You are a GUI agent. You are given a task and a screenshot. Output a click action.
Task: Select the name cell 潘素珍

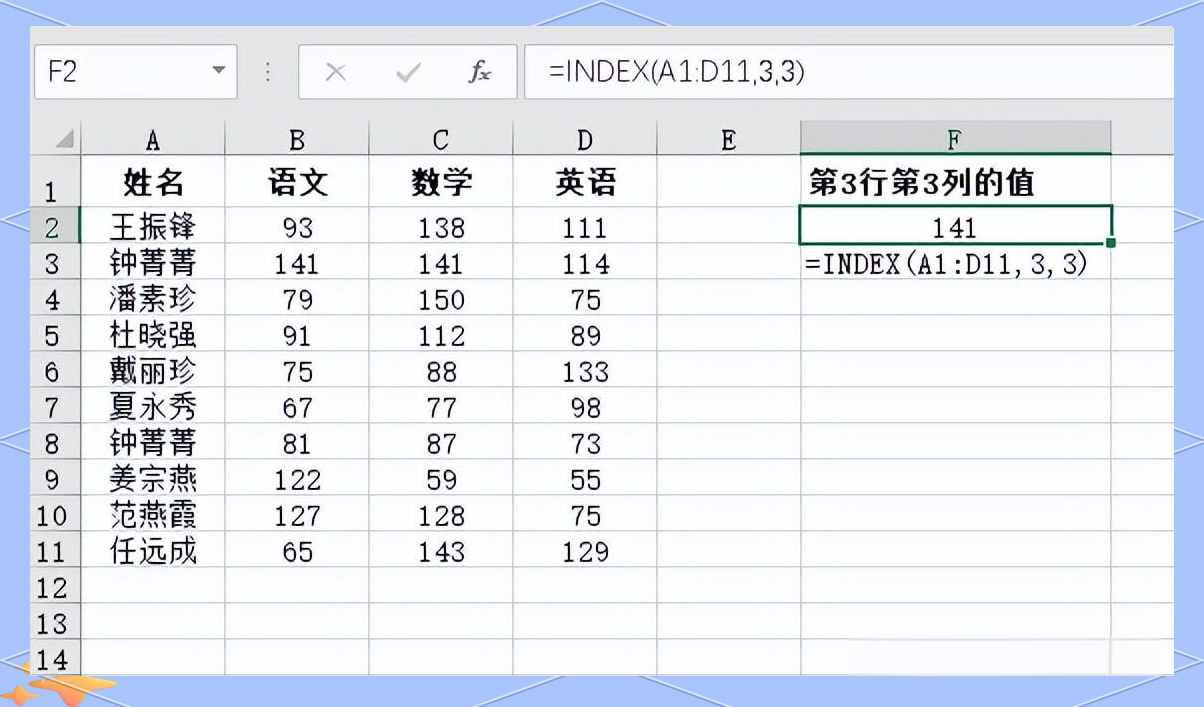point(153,299)
